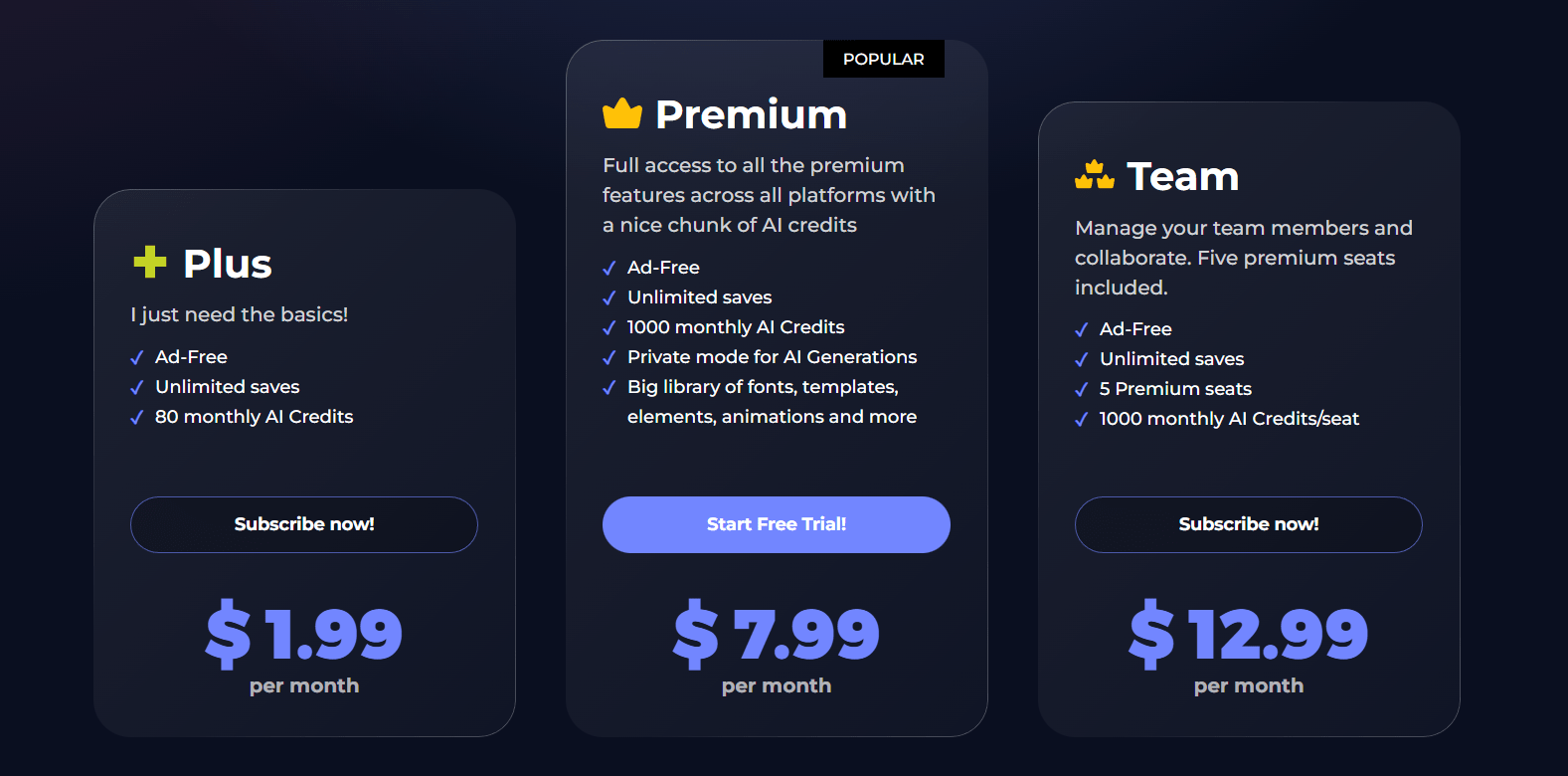Click the triple crown icon beside Team

tap(1095, 176)
